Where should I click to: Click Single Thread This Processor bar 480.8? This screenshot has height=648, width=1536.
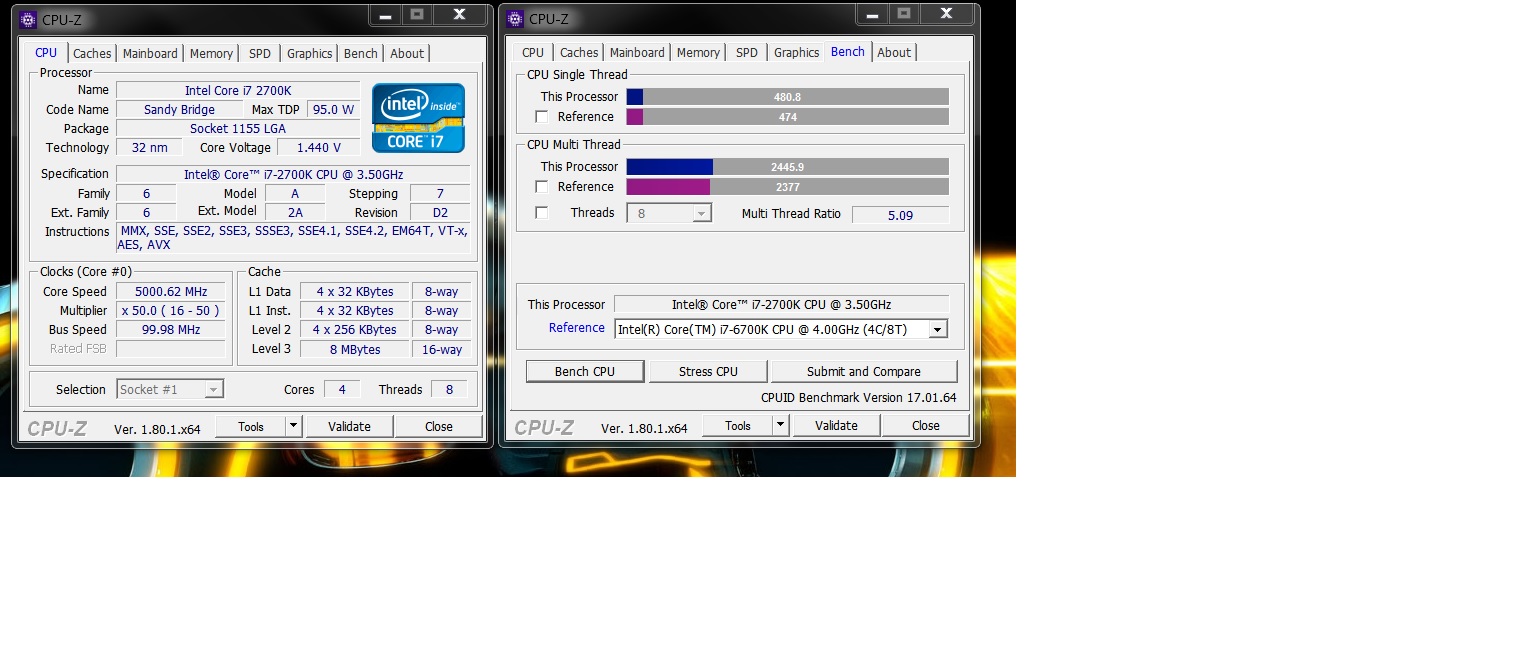click(787, 97)
